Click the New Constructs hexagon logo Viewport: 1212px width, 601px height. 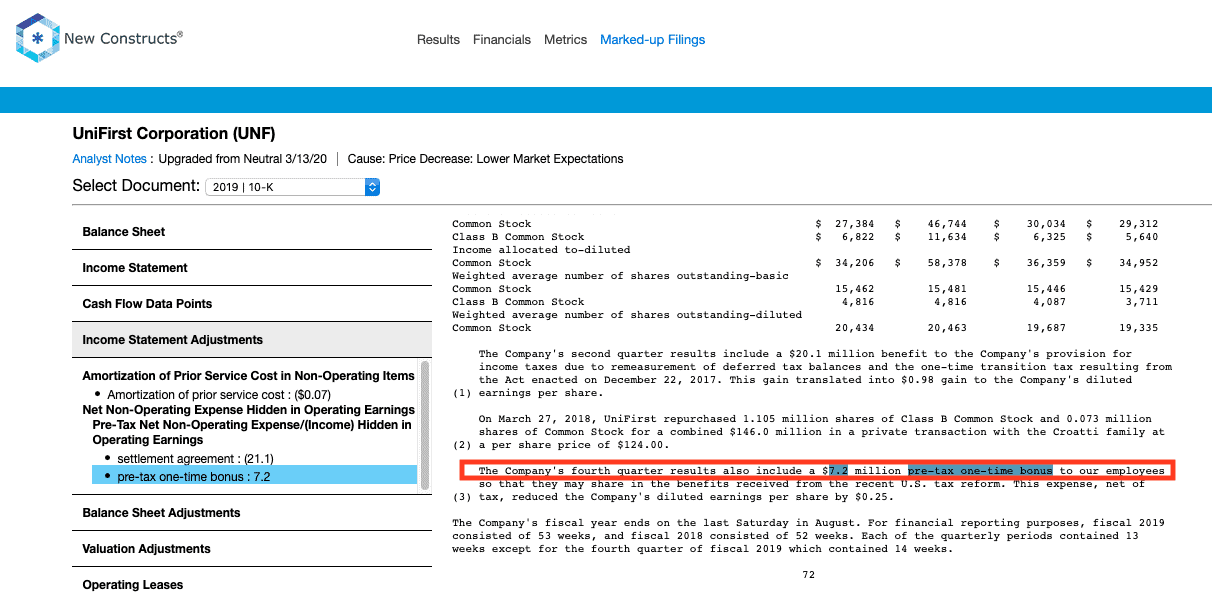[37, 39]
